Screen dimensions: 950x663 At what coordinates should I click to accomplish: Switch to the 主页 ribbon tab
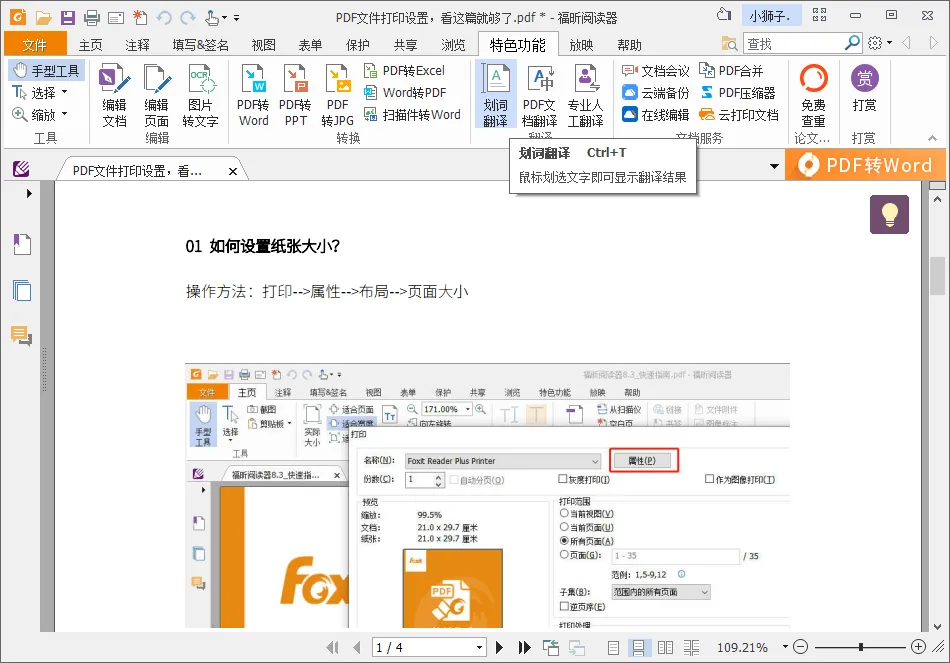pyautogui.click(x=90, y=45)
